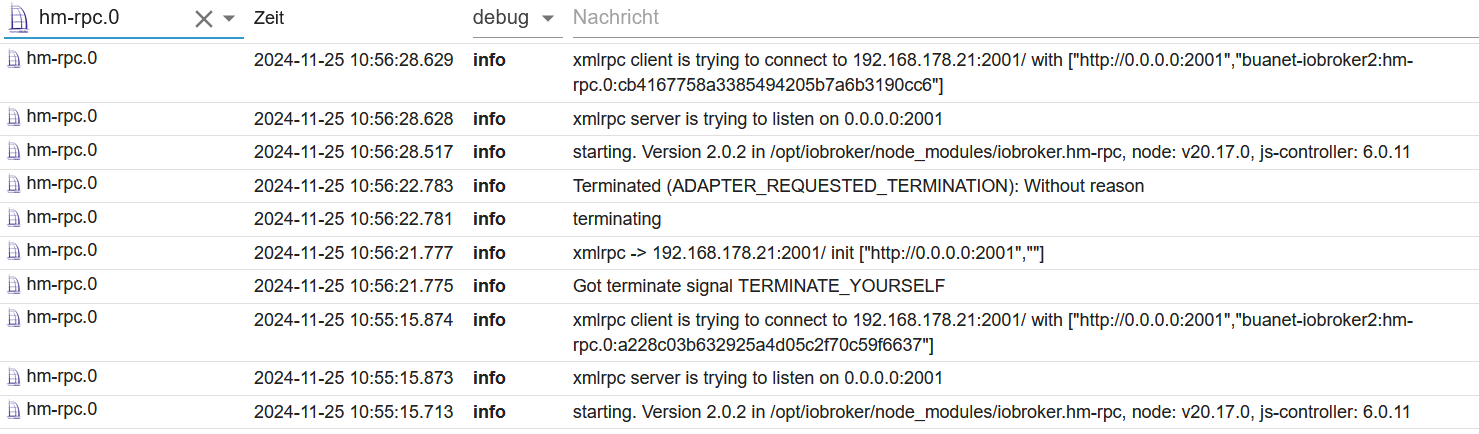Click the info level label of the terminating row
Screen dimensions: 1479x434
489,219
